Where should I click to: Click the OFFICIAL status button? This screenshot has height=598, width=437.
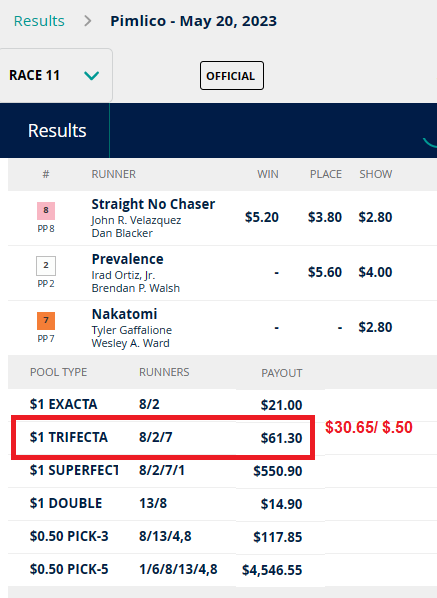pyautogui.click(x=232, y=76)
